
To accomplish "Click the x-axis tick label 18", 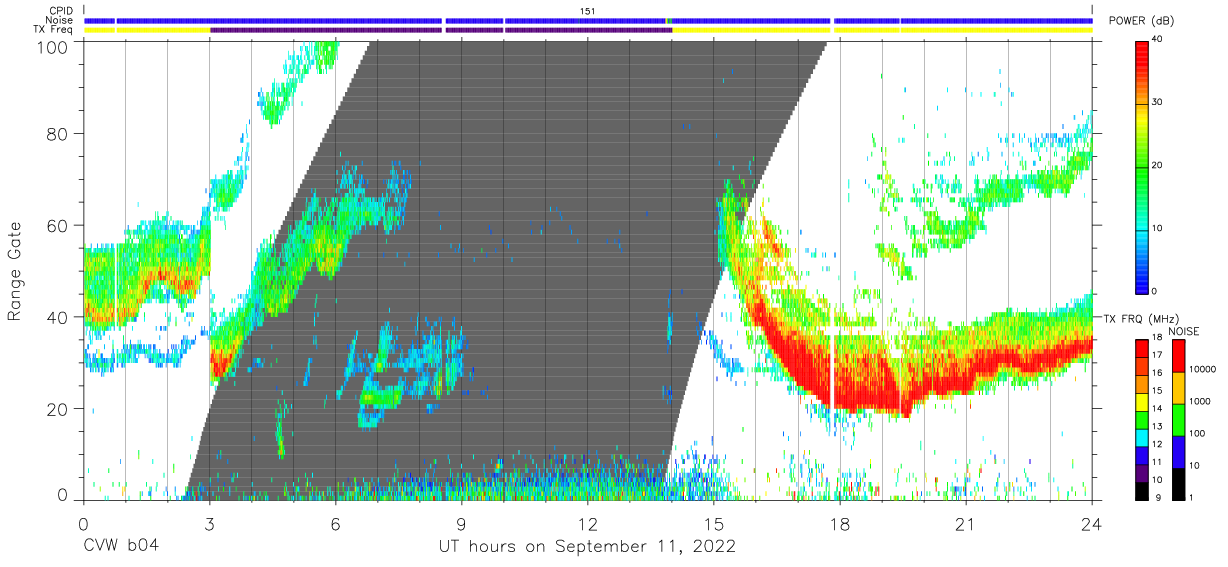I will tap(840, 525).
